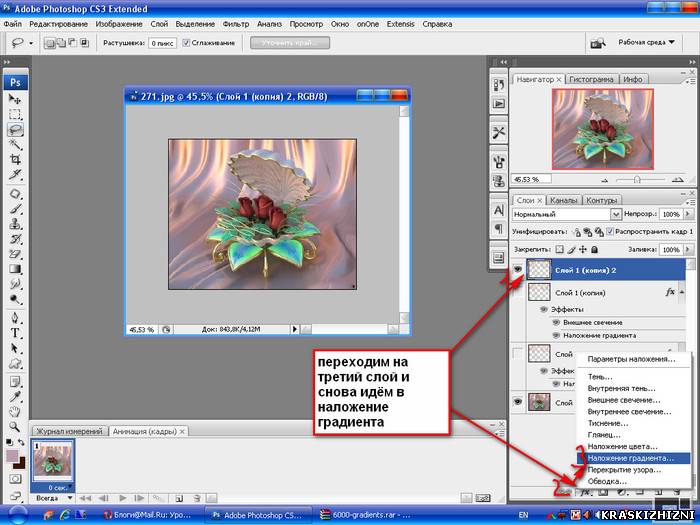Select the Move tool
This screenshot has height=525, width=700.
pos(15,99)
